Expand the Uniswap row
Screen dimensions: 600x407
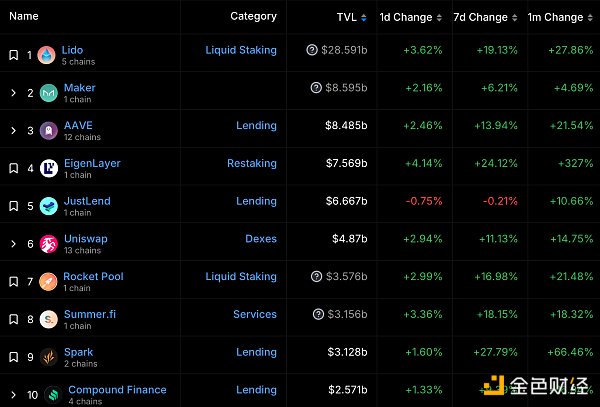point(13,244)
